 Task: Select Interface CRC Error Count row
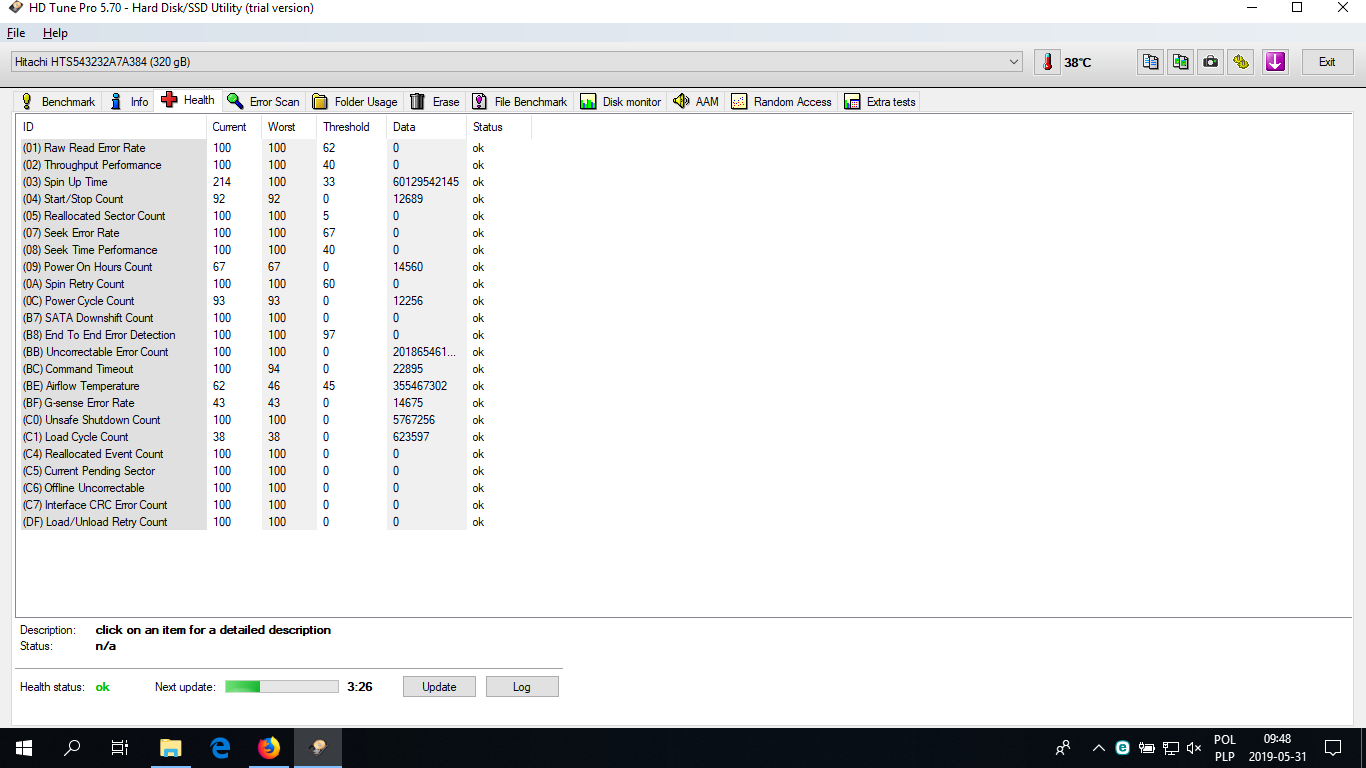pyautogui.click(x=275, y=505)
